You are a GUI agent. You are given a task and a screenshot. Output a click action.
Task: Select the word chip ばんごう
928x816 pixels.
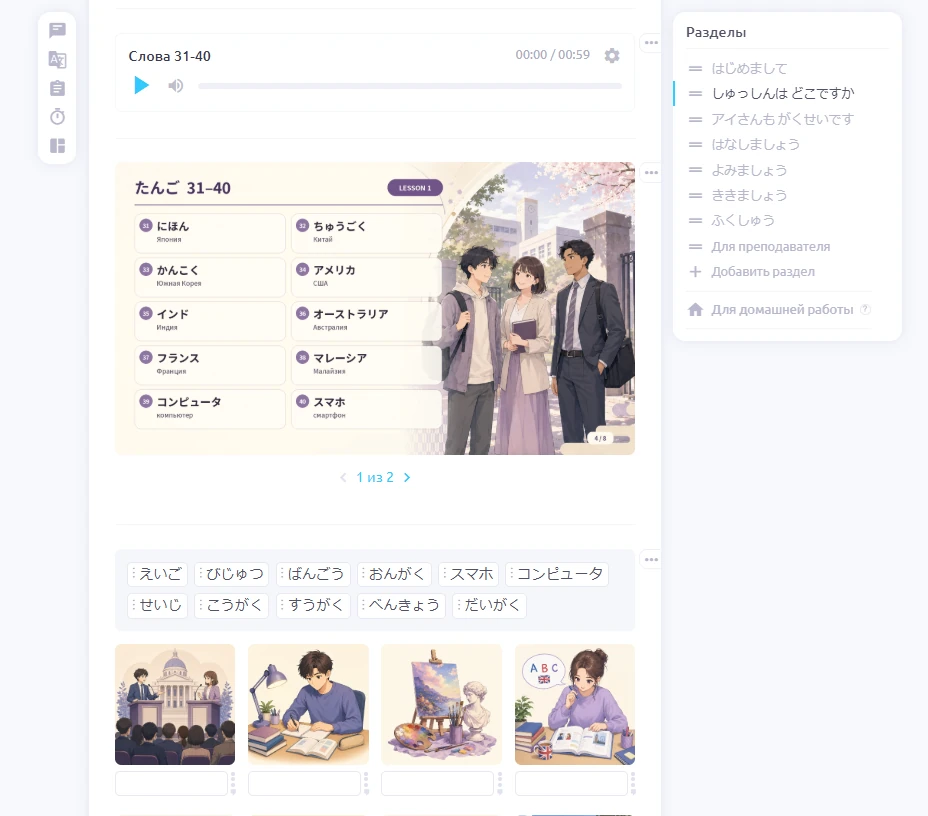tap(313, 574)
